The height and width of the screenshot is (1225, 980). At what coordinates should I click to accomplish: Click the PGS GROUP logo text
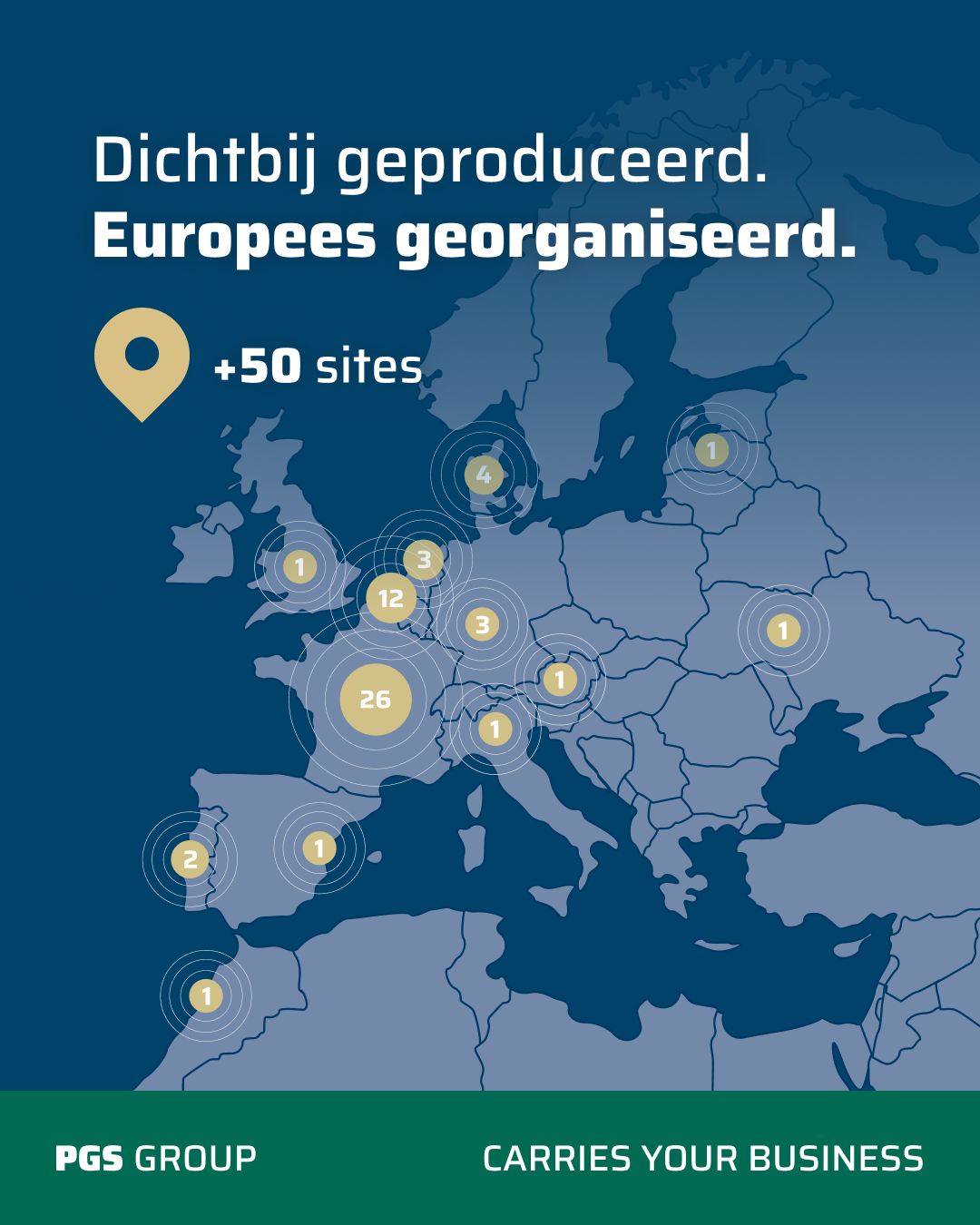point(156,1159)
